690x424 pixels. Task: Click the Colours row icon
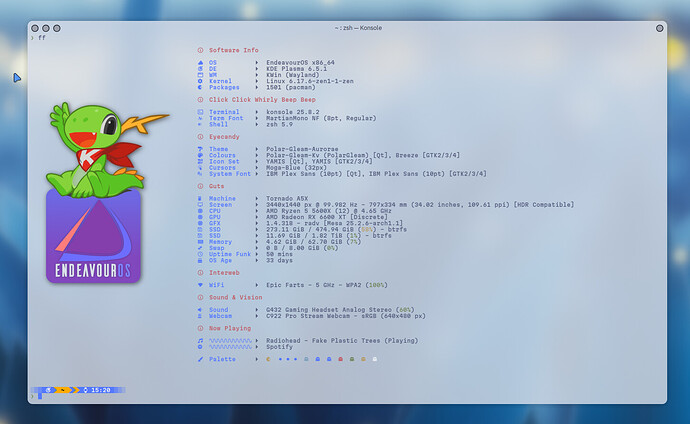coord(200,155)
